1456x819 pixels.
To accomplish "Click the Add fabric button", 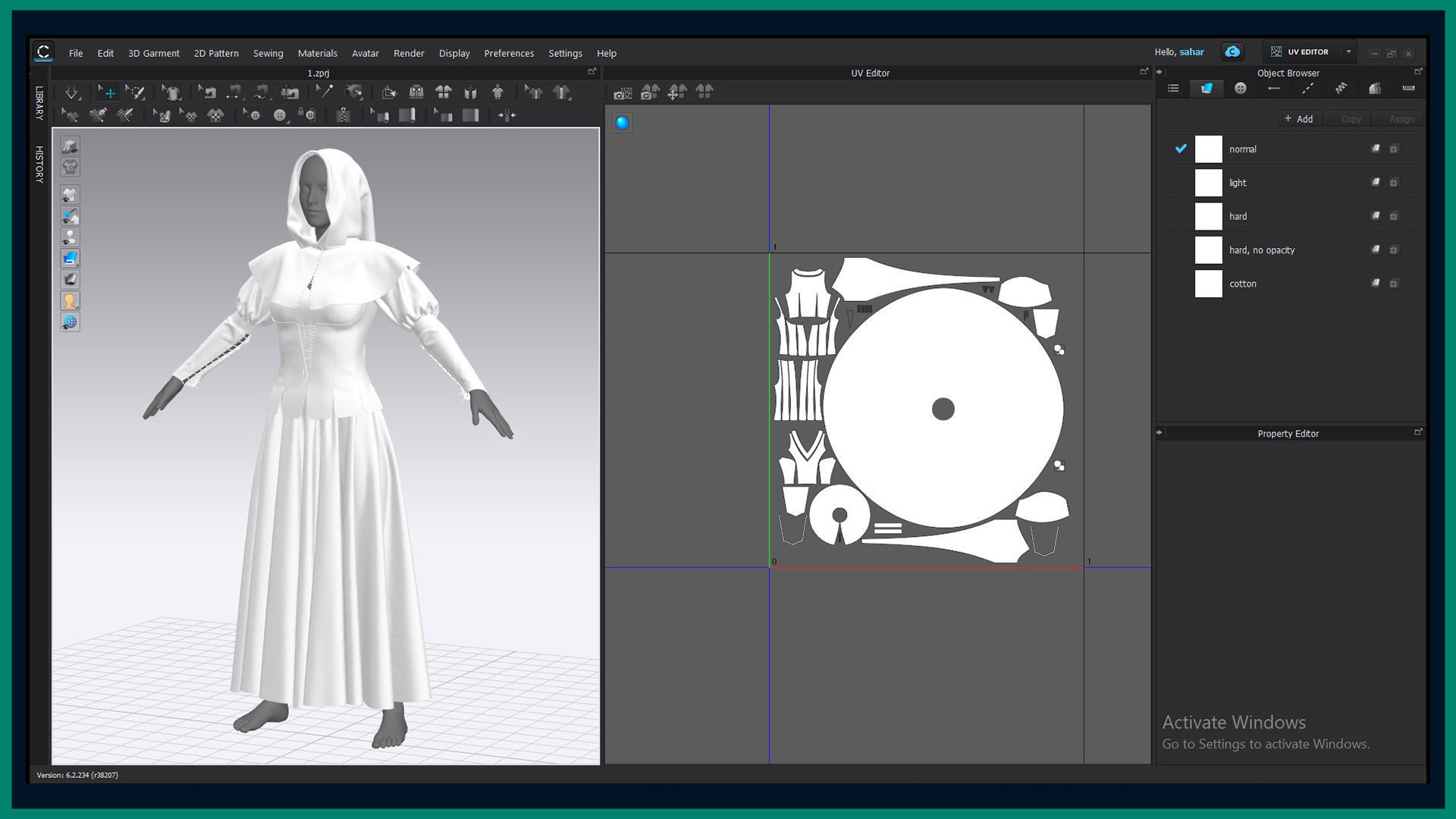I will coord(1299,119).
